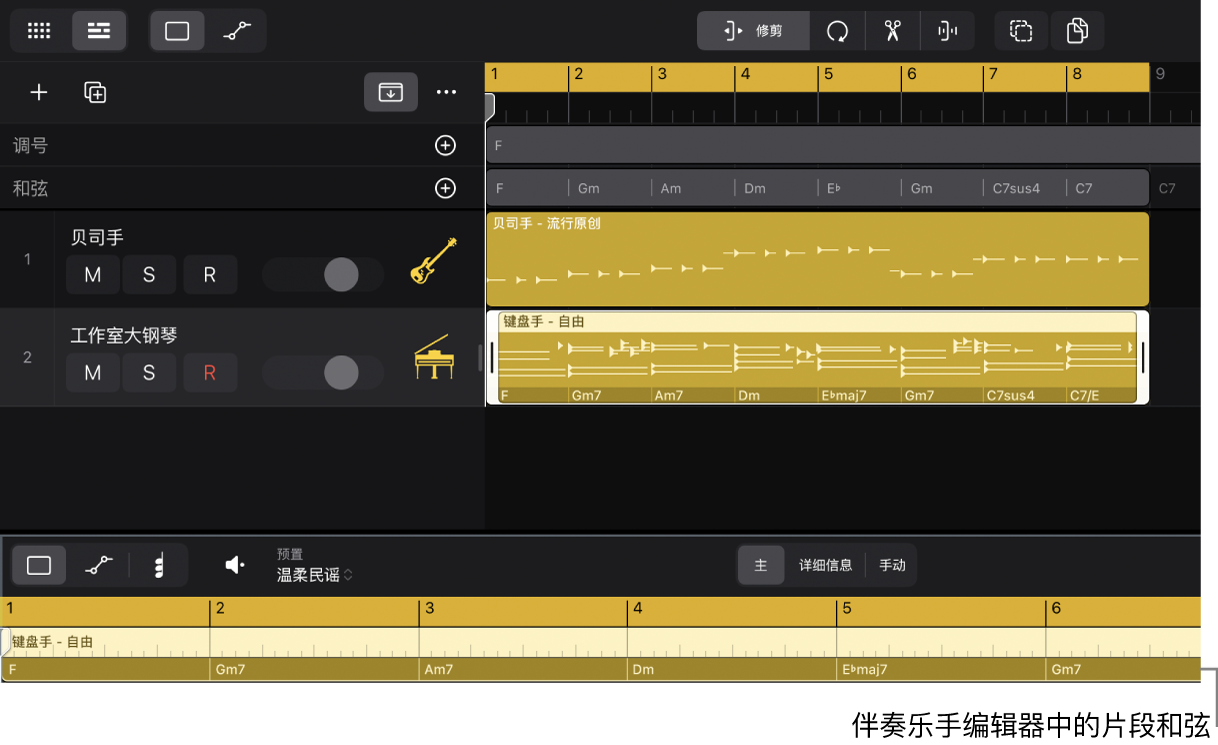
Task: Open the grid browser view icon
Action: coord(39,31)
